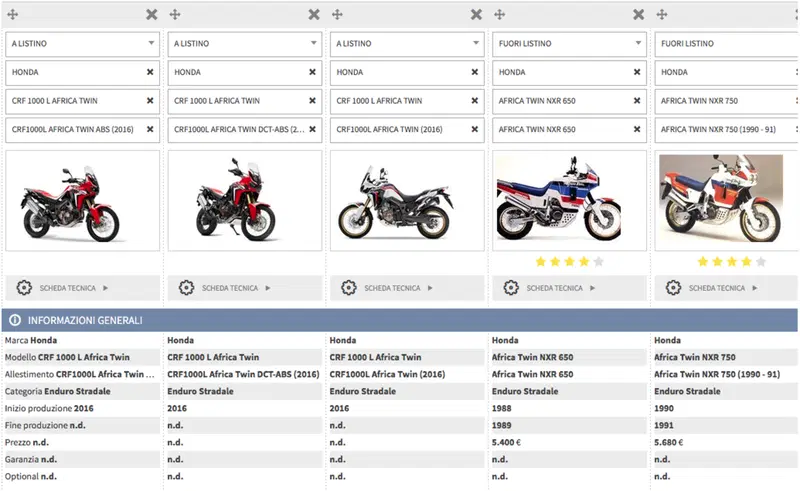Clear AFRICA TWIN NXR 650 model field X
Screen dimensions: 800x491
(637, 101)
